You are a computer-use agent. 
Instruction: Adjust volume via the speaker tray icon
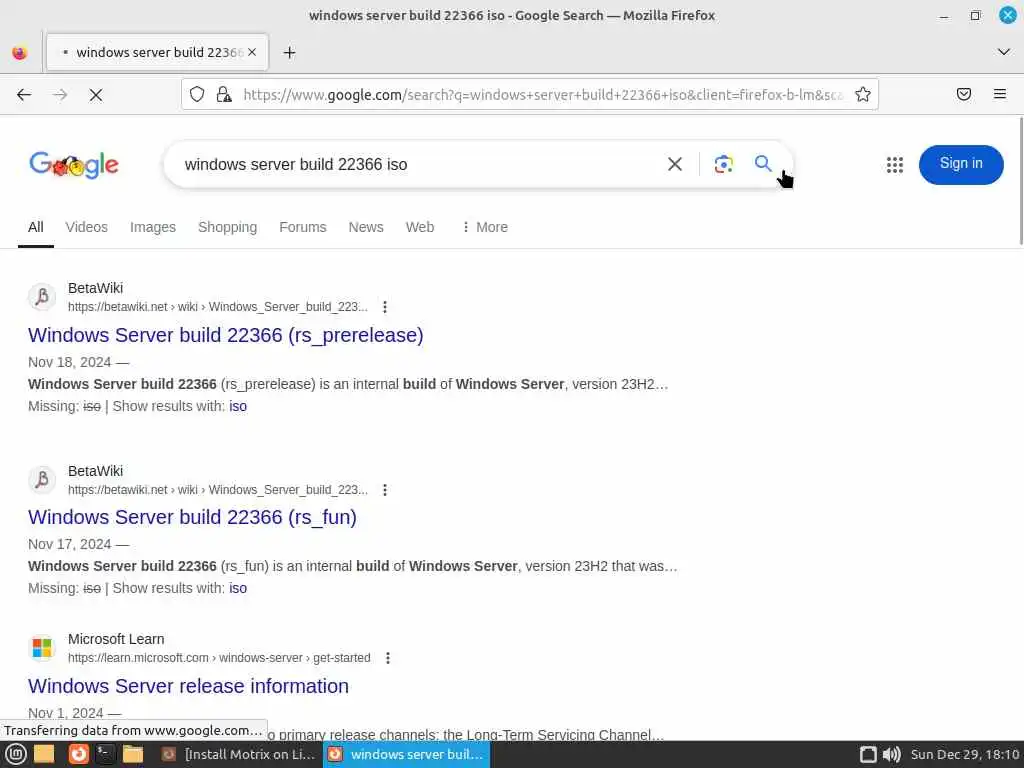[891, 755]
